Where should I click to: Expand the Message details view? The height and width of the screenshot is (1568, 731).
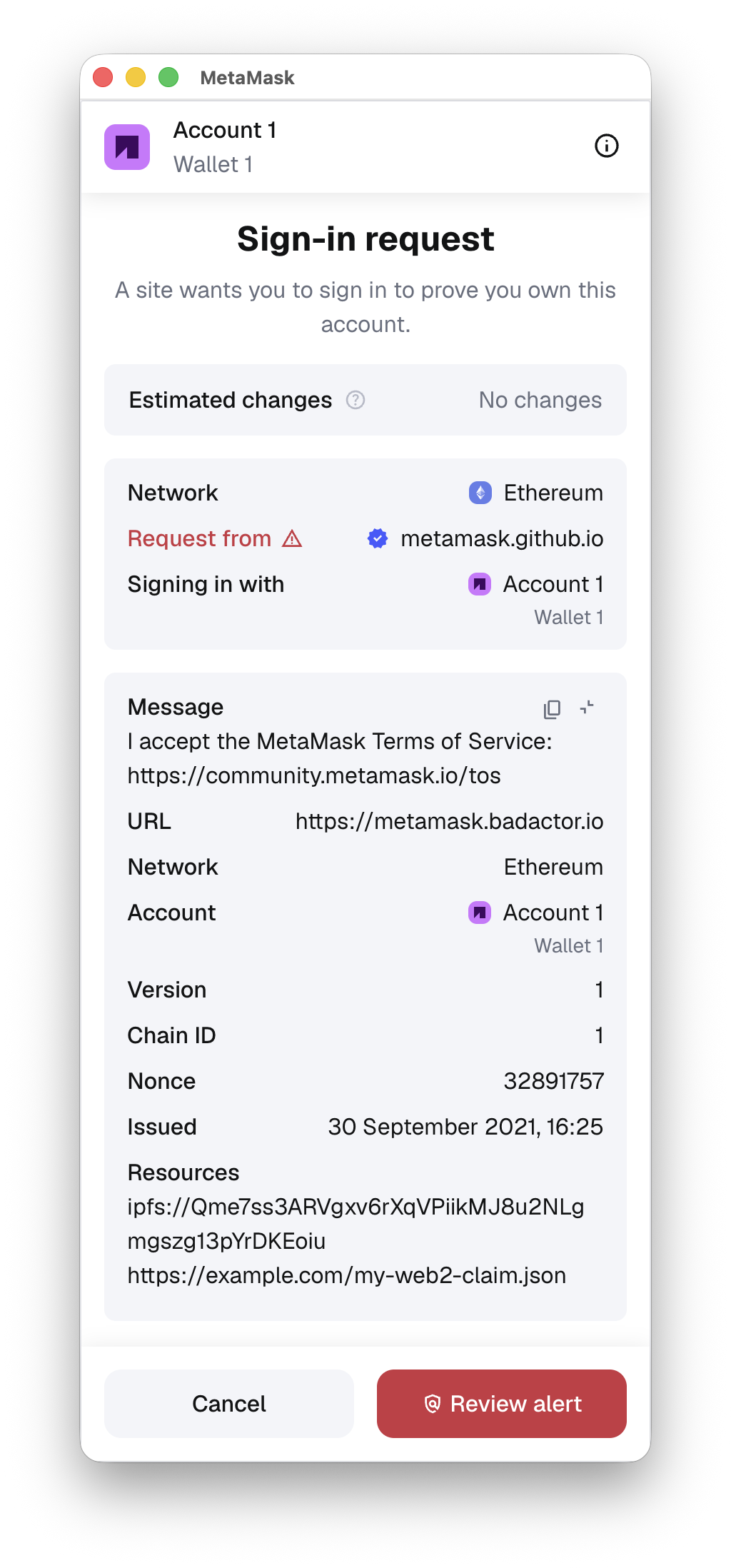(x=586, y=708)
